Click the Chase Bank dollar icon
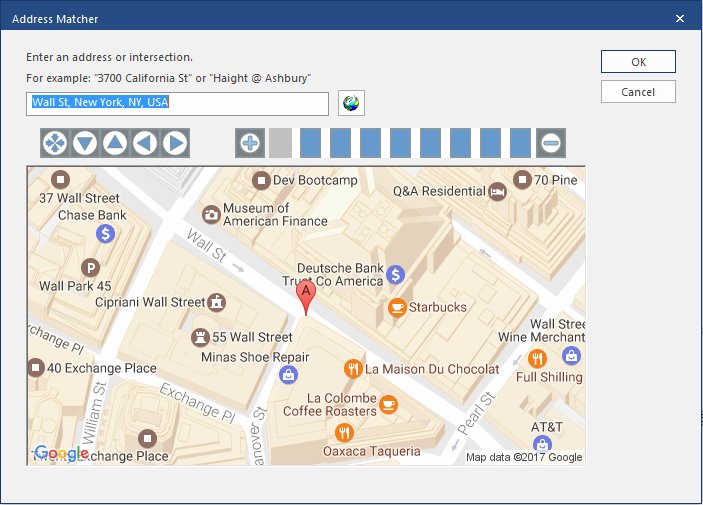The height and width of the screenshot is (505, 703). (x=105, y=234)
